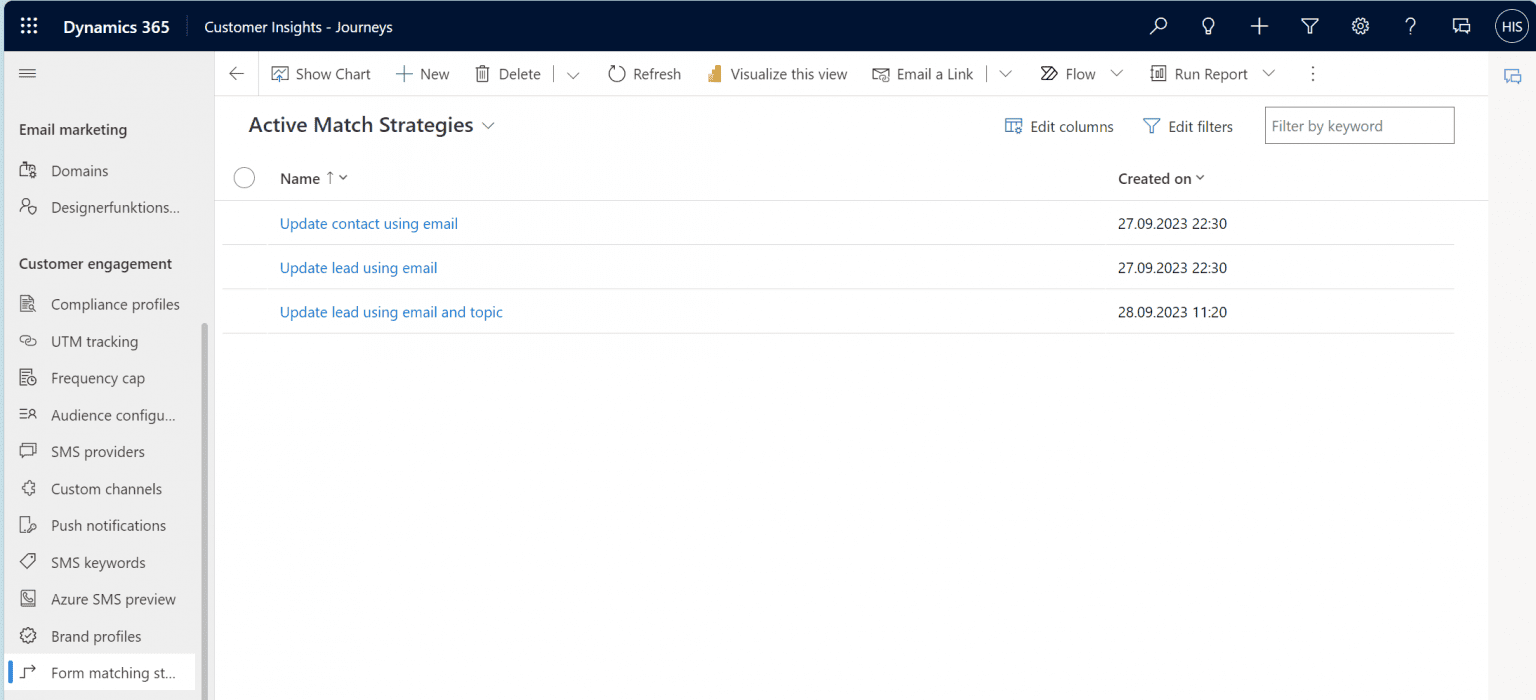Screen dimensions: 1536x700
Task: Click the funnel filter icon in top bar
Action: click(x=1310, y=26)
